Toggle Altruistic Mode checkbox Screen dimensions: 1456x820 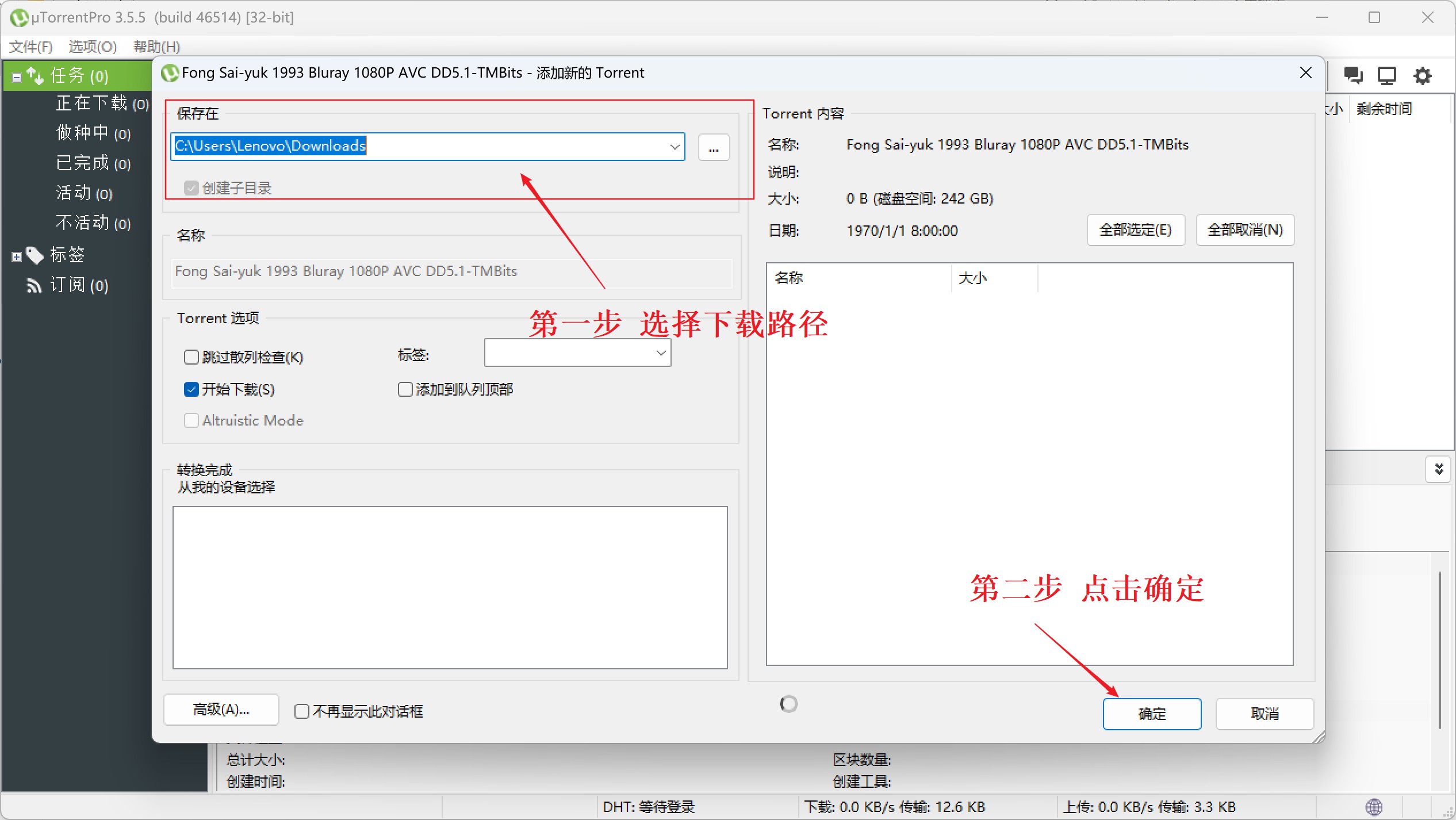(x=191, y=420)
